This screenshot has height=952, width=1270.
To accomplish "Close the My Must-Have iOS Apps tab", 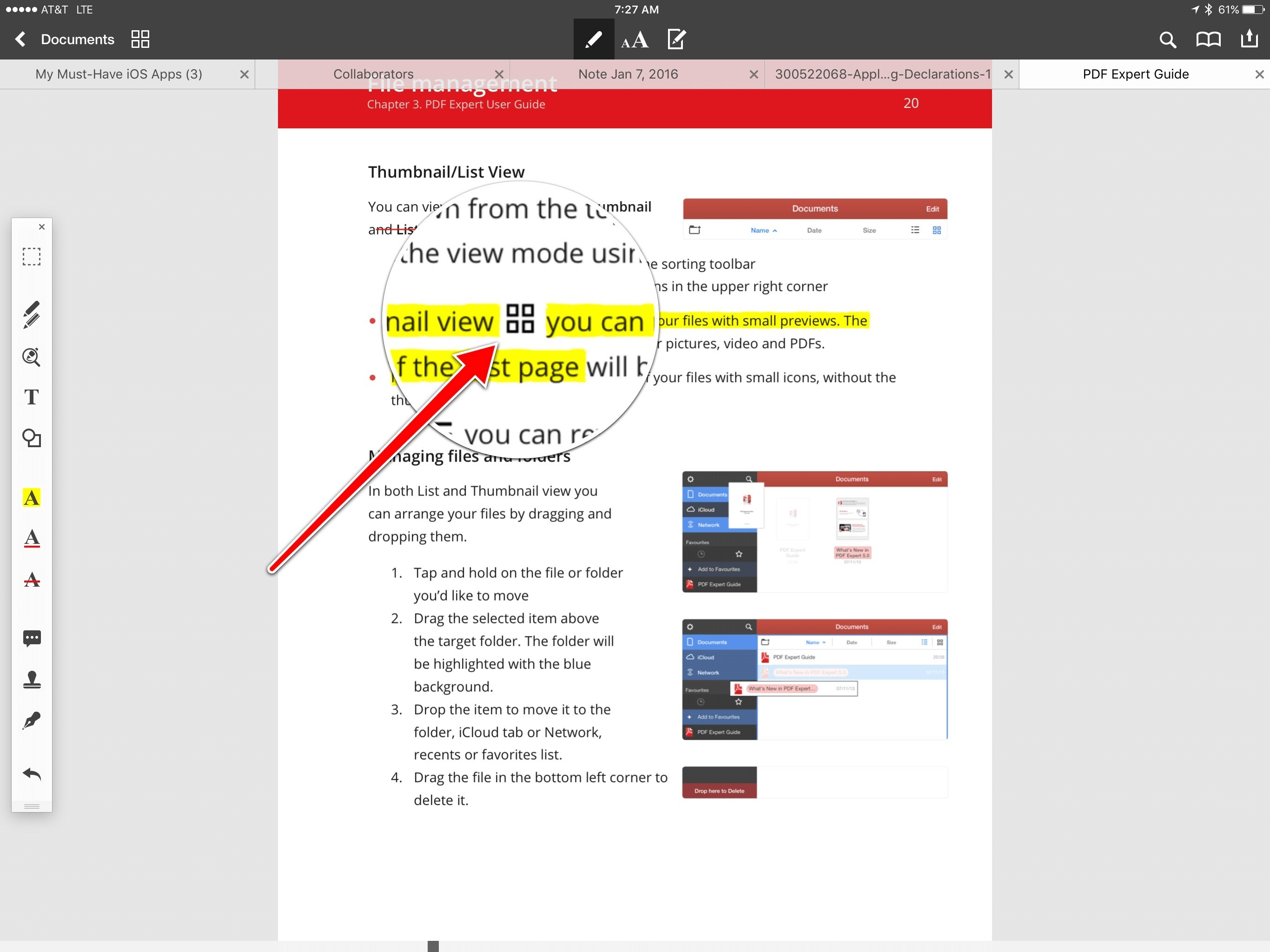I will tap(244, 75).
